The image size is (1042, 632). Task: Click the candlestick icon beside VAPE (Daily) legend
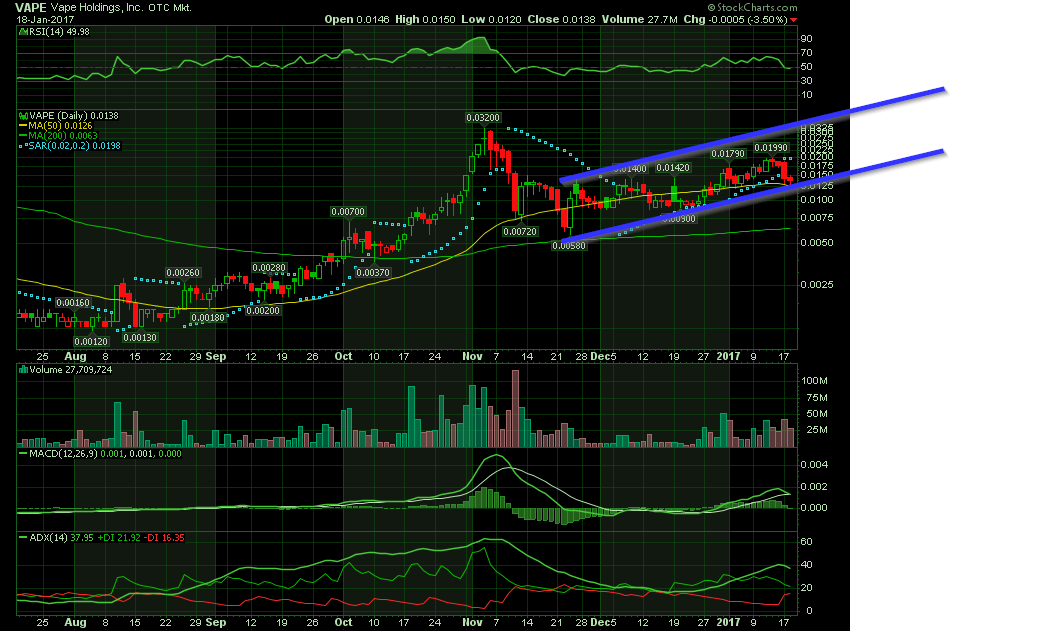pyautogui.click(x=23, y=116)
